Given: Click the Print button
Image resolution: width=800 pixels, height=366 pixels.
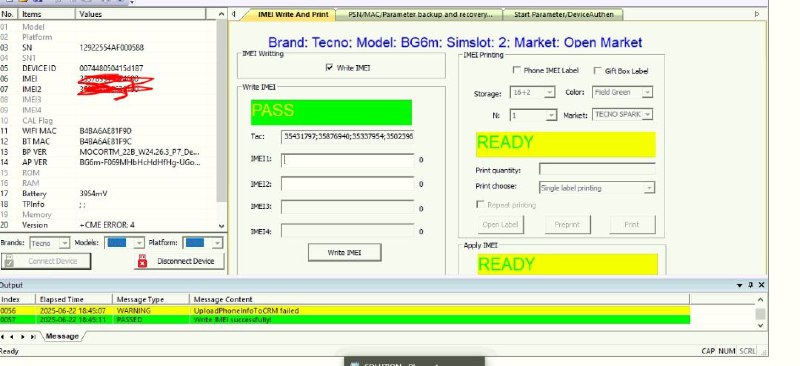Looking at the screenshot, I should [x=632, y=224].
